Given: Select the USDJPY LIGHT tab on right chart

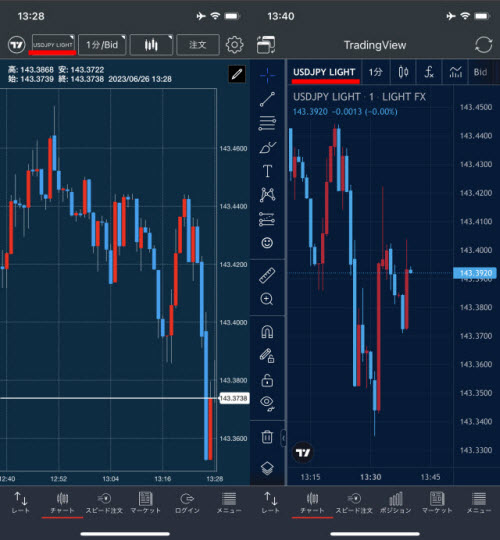Looking at the screenshot, I should point(324,72).
